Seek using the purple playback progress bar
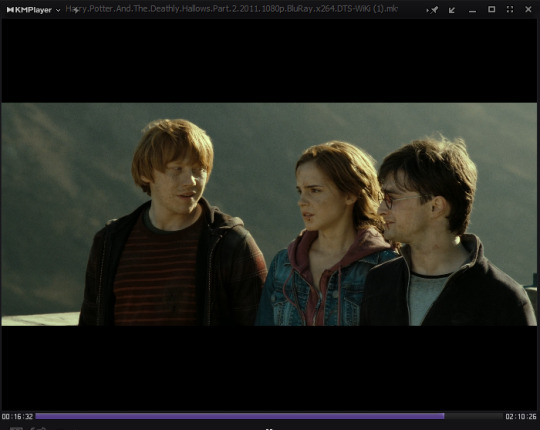Image resolution: width=540 pixels, height=430 pixels. [269, 416]
